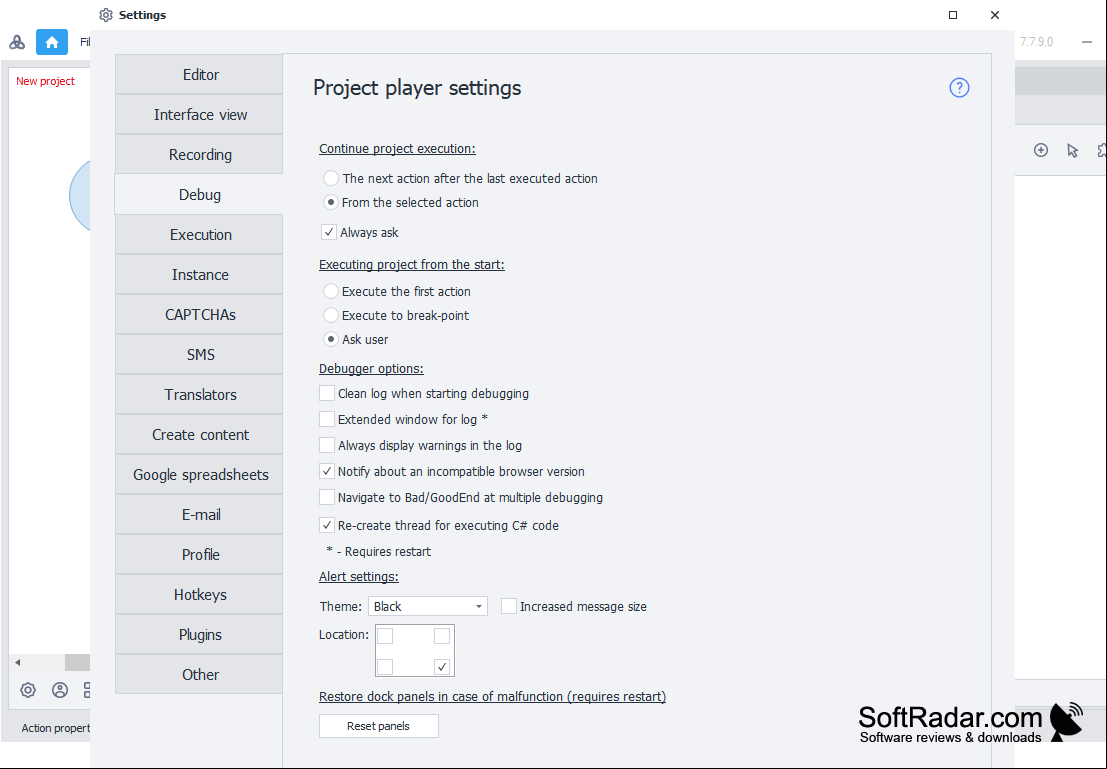Click the user profile icon at bottom left
Screen dimensions: 1107x769
(x=60, y=690)
